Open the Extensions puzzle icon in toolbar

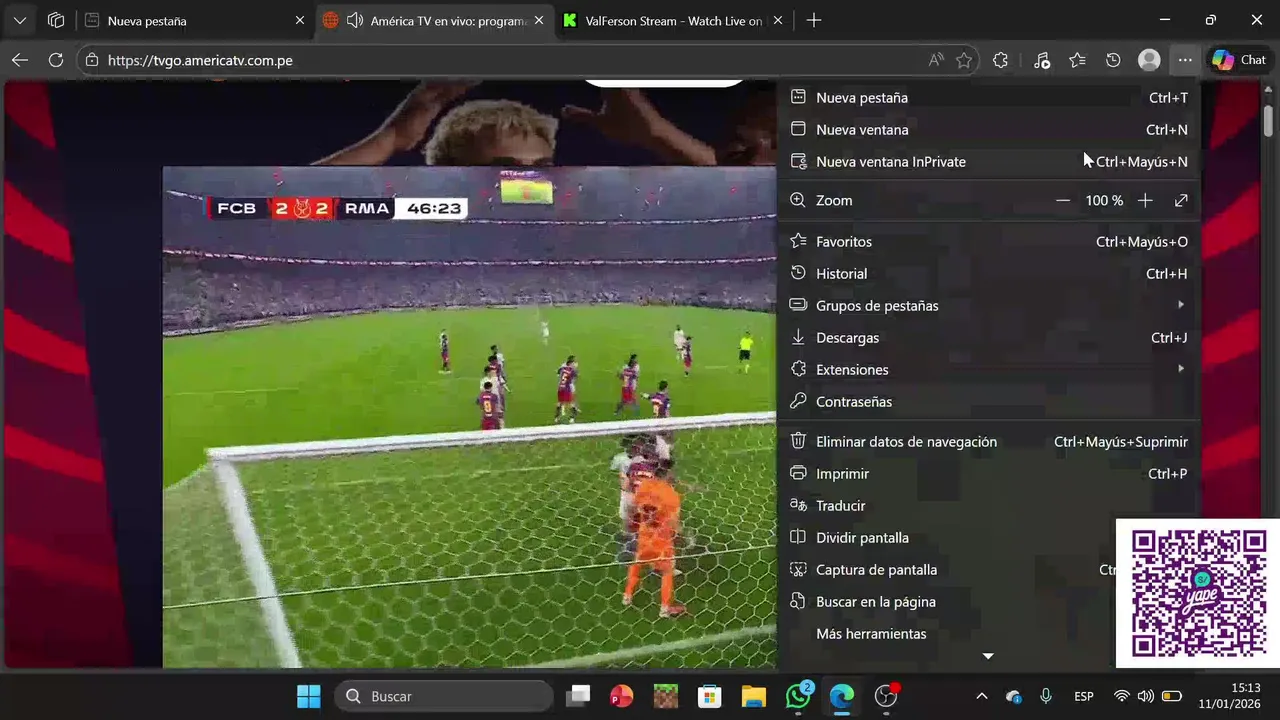coord(1001,60)
